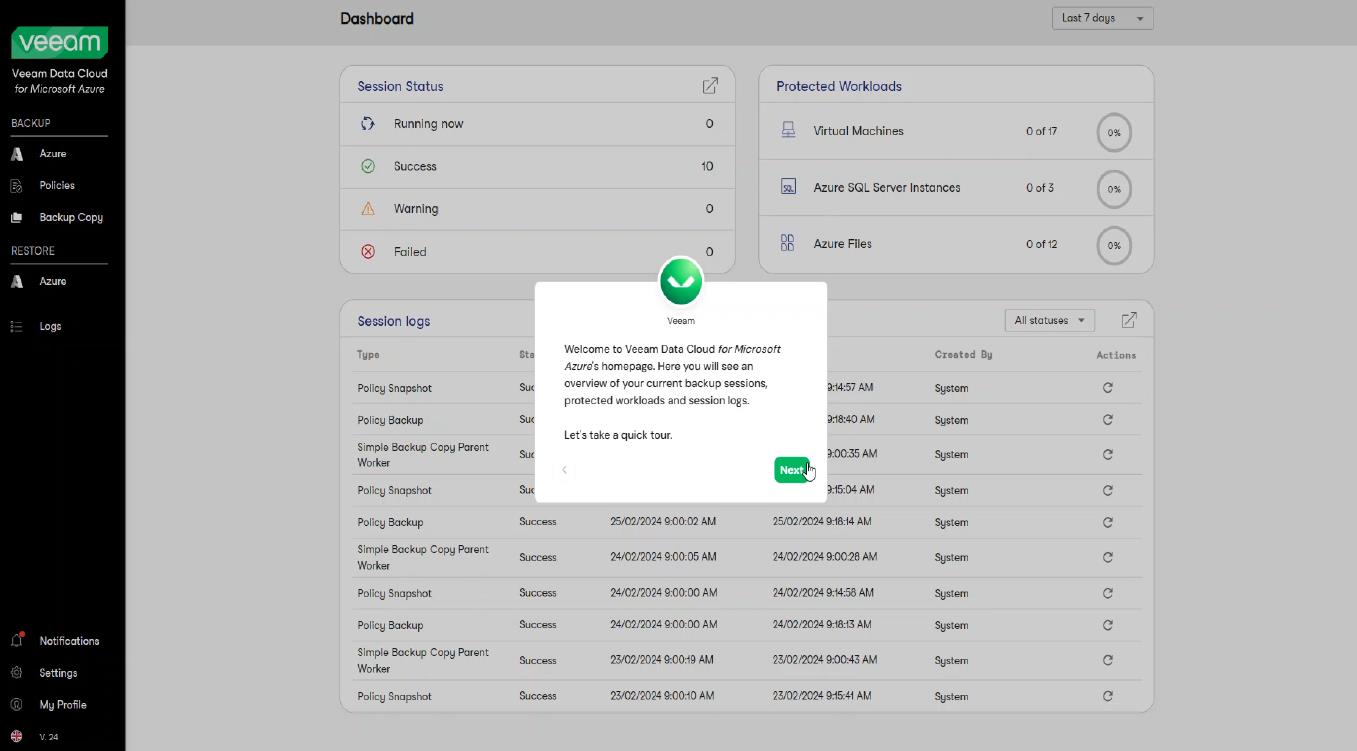1357x751 pixels.
Task: Click the Type column header in Session logs
Action: coord(368,355)
